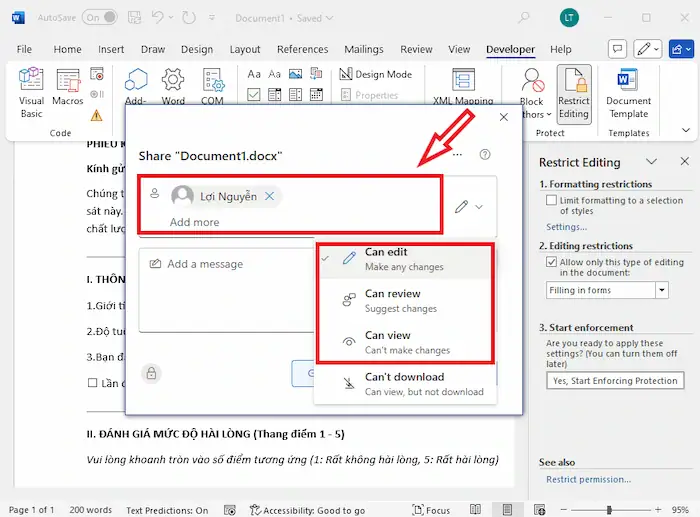Click the help icon in Share dialog
The width and height of the screenshot is (700, 517).
485,155
